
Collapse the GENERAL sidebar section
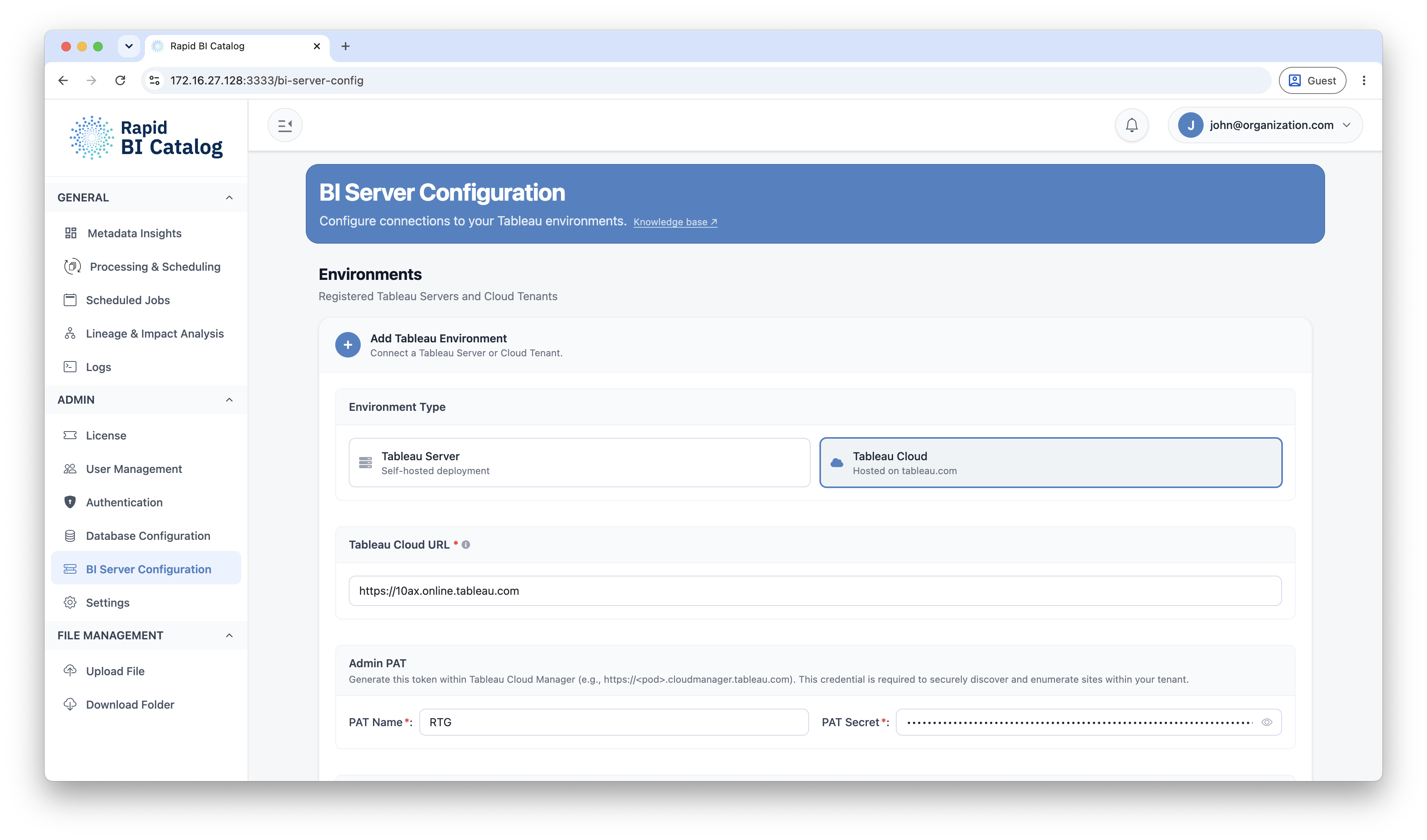point(229,197)
